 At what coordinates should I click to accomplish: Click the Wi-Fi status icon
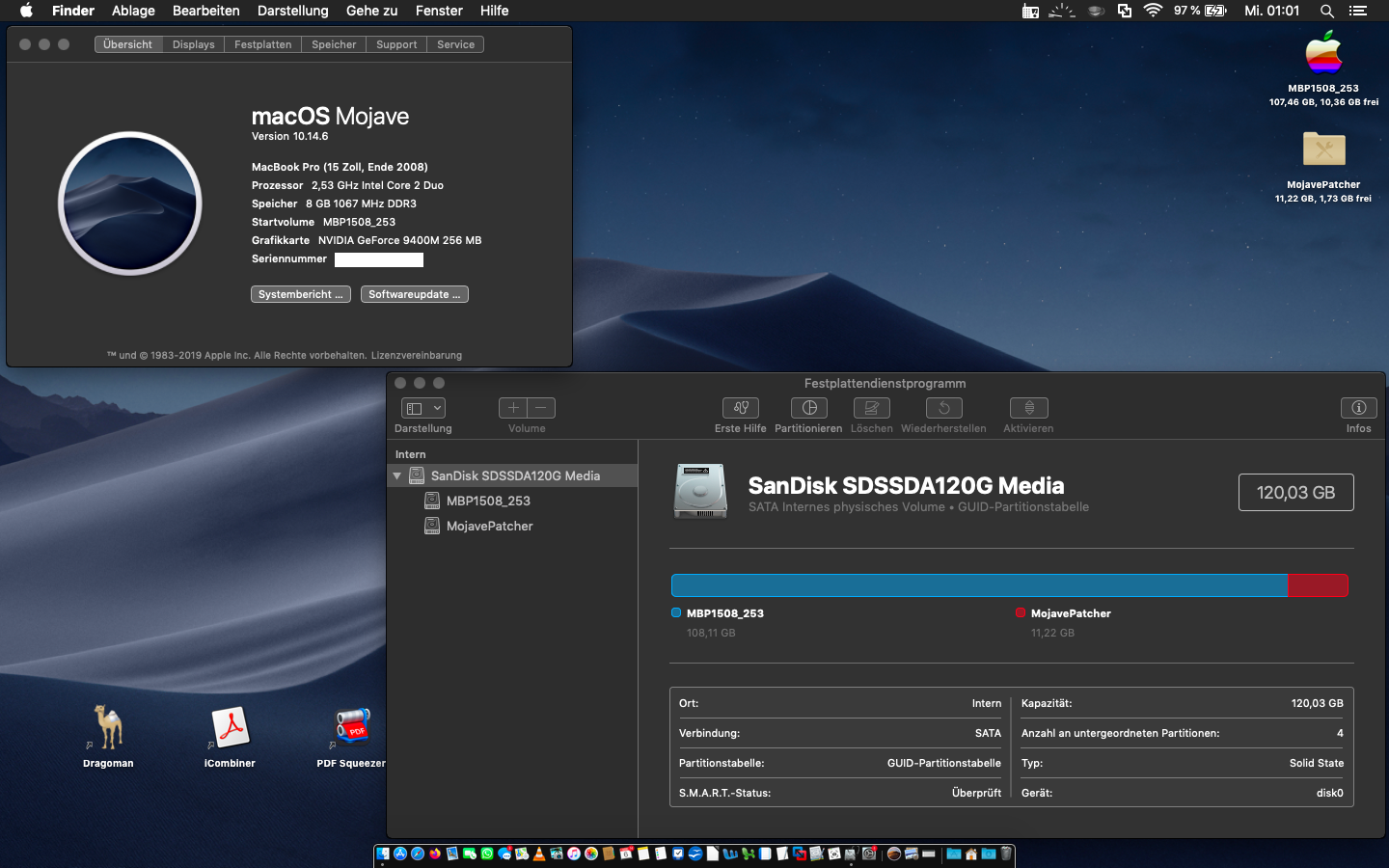[1153, 11]
